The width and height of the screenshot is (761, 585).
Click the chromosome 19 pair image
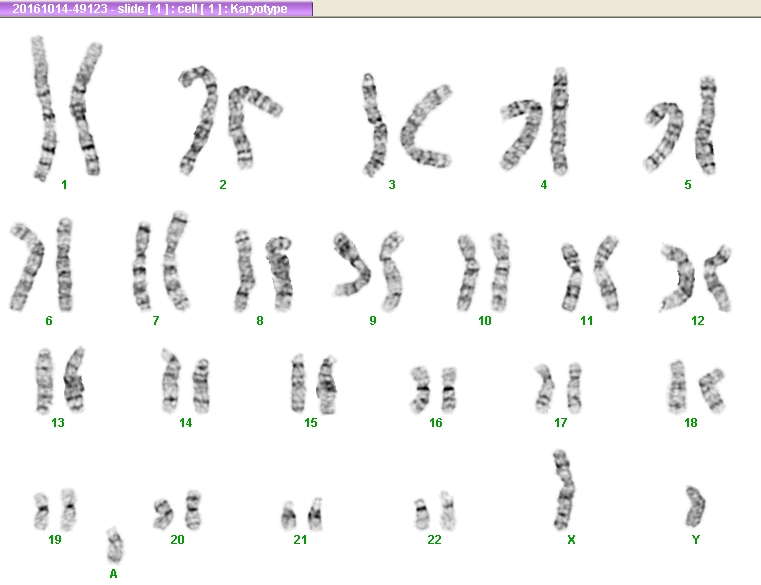[55, 509]
